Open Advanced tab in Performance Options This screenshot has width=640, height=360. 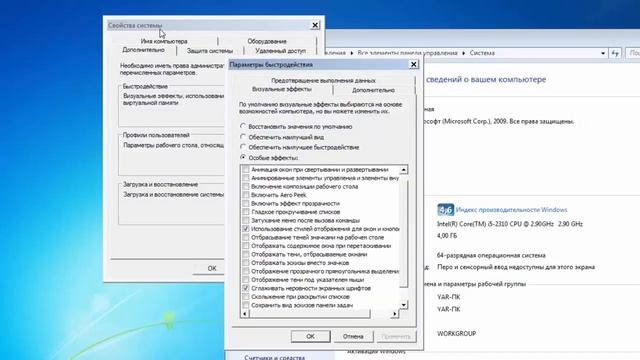[x=373, y=90]
